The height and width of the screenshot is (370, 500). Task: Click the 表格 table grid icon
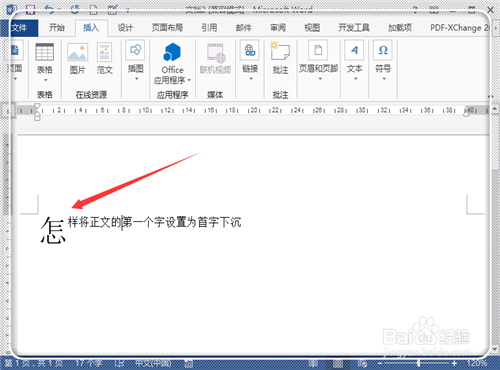[x=45, y=52]
